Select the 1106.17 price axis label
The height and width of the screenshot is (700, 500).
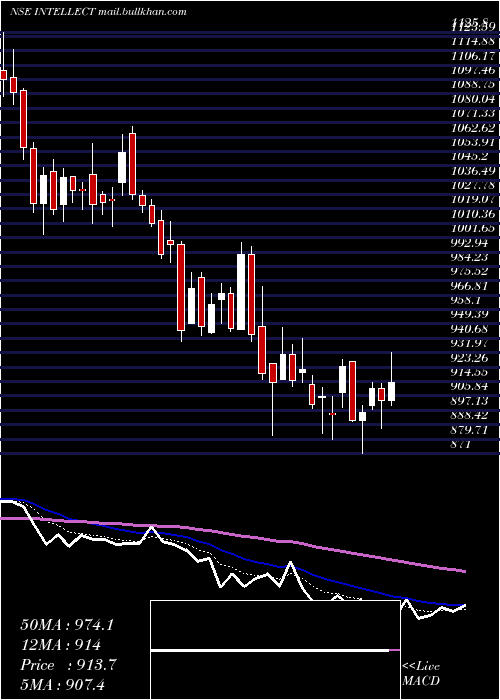[x=473, y=55]
